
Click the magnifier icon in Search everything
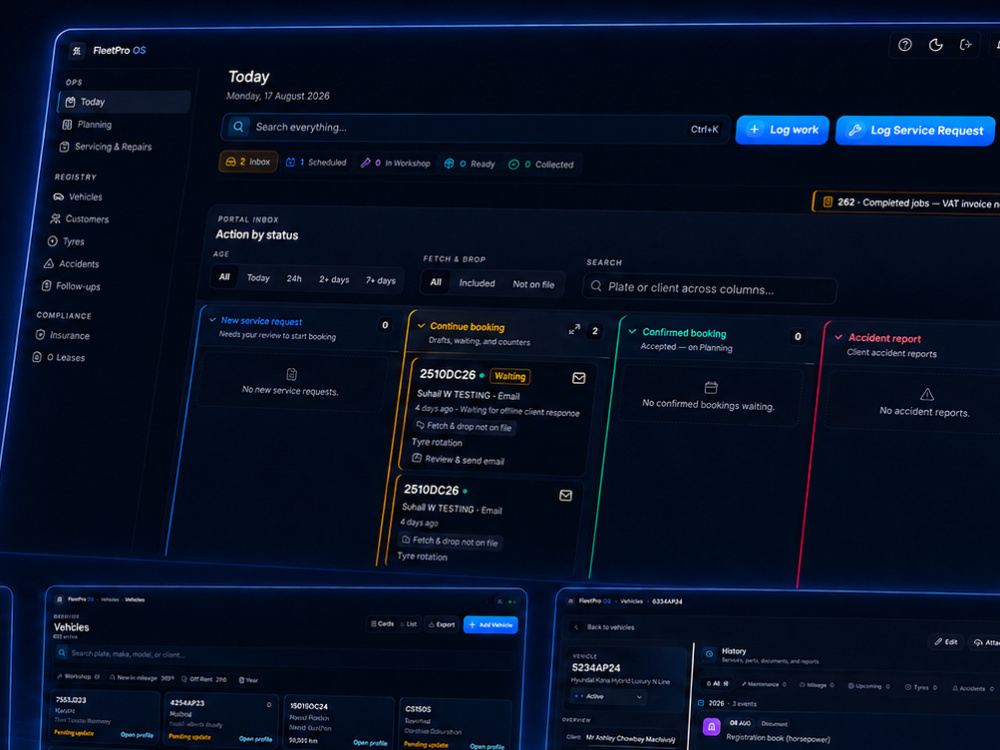tap(238, 126)
